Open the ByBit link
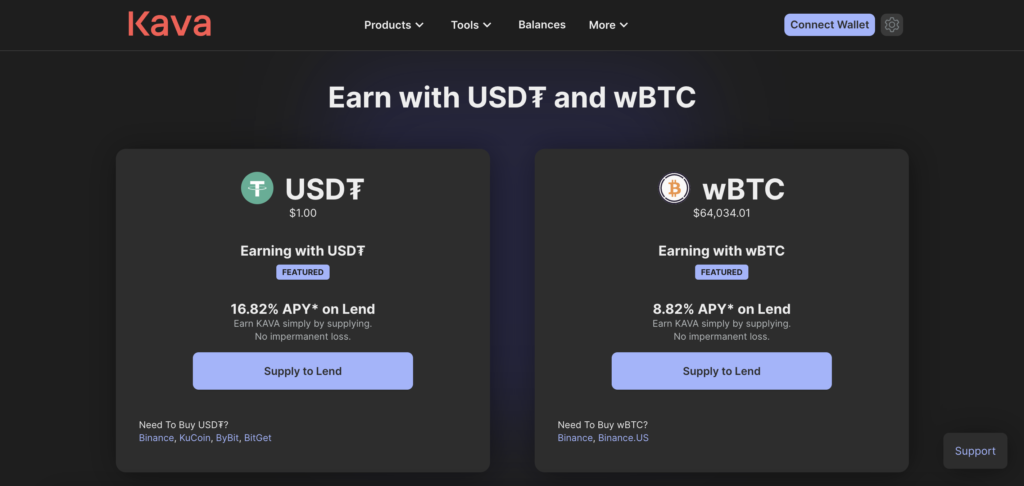 (227, 438)
